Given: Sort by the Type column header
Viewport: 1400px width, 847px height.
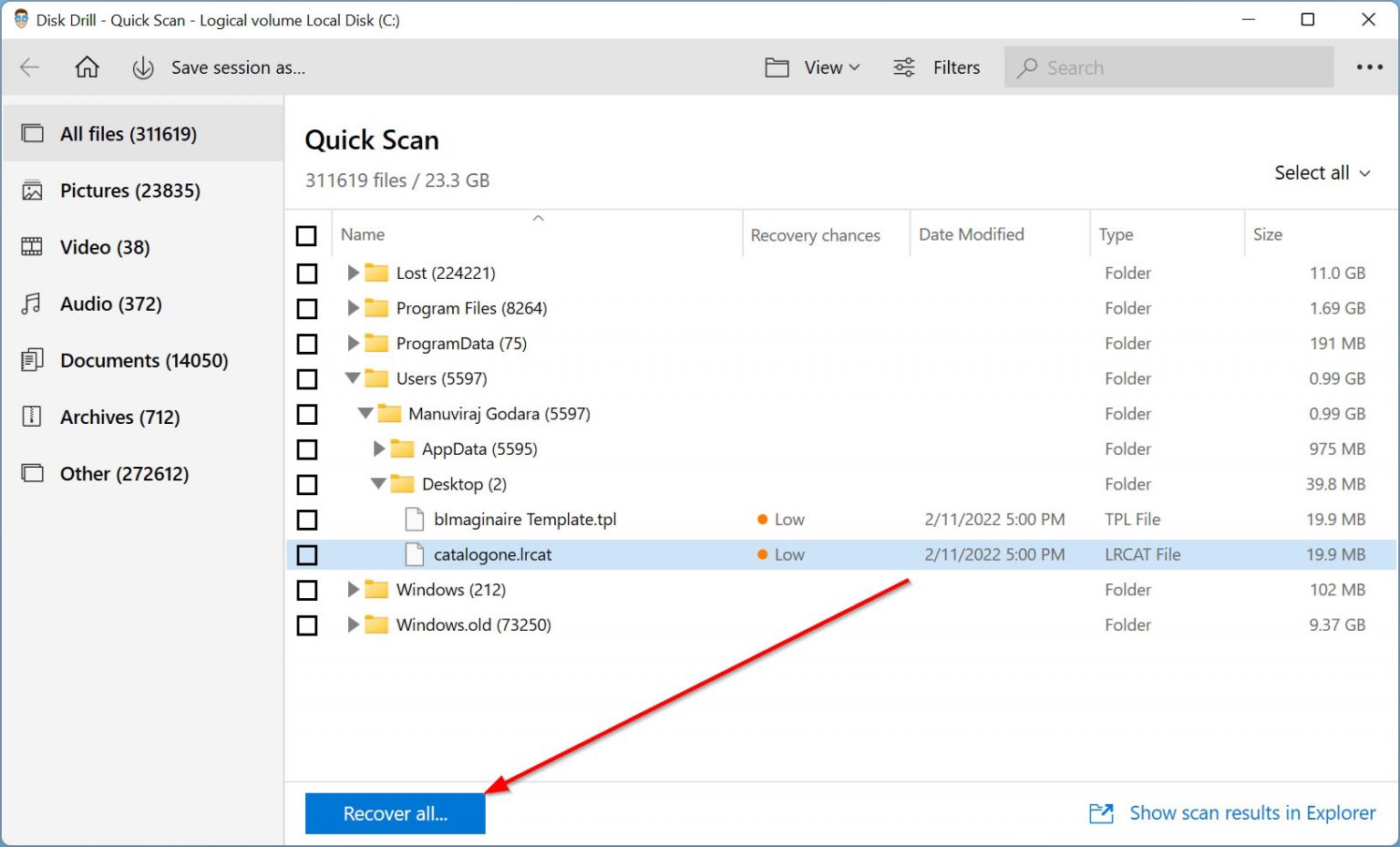Looking at the screenshot, I should click(x=1116, y=235).
